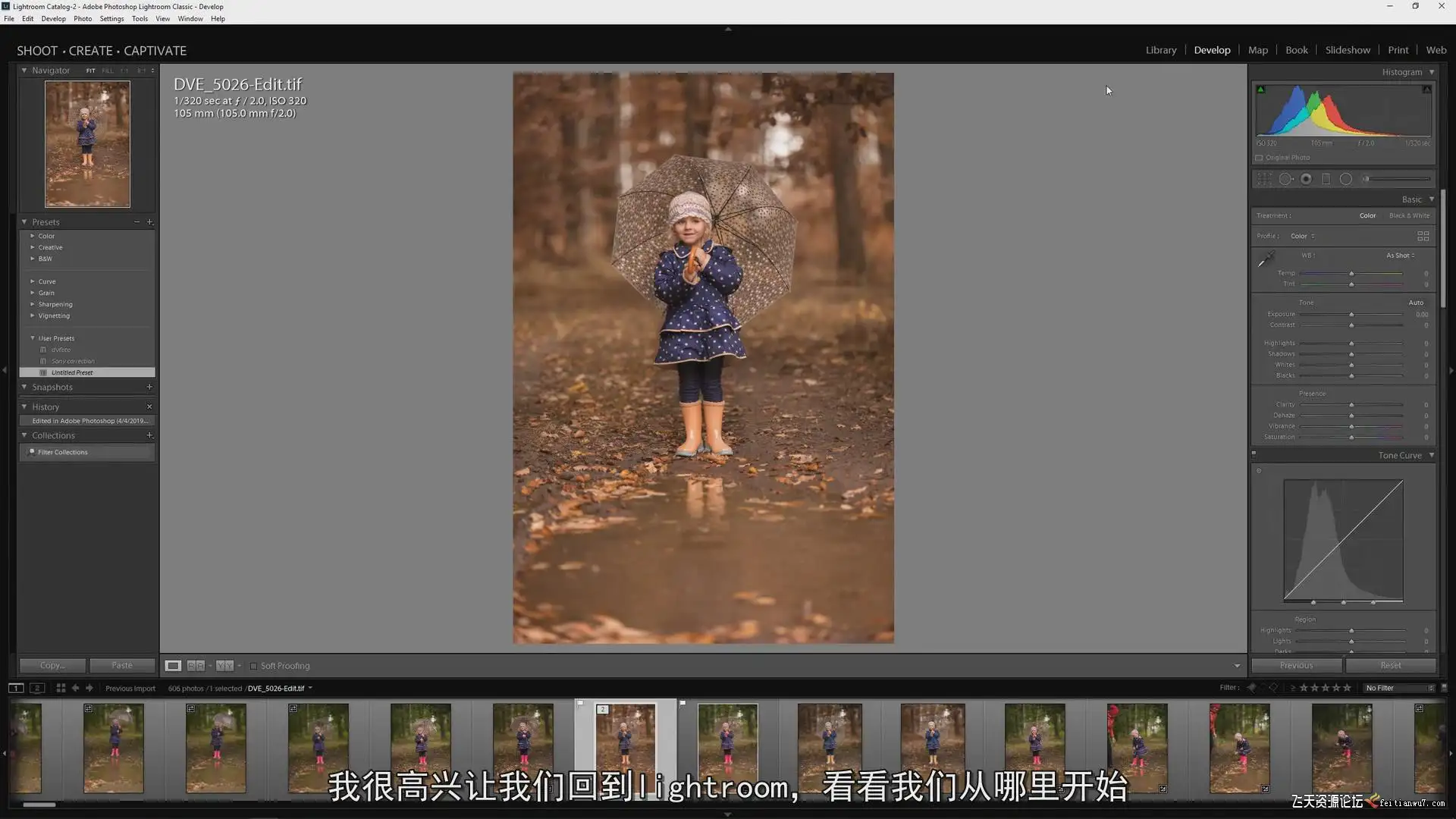Open the profile browser grid icon
1456x819 pixels.
click(x=1423, y=236)
